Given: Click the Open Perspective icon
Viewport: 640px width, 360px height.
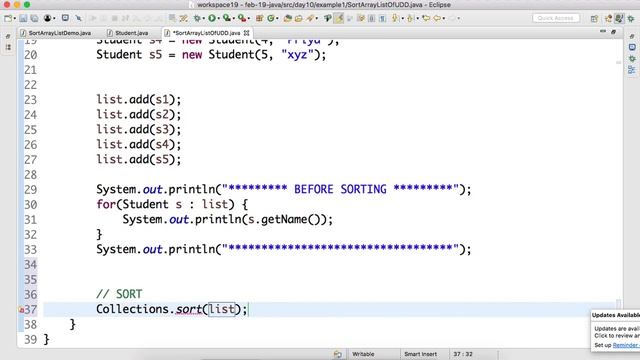Looking at the screenshot, I should 594,18.
